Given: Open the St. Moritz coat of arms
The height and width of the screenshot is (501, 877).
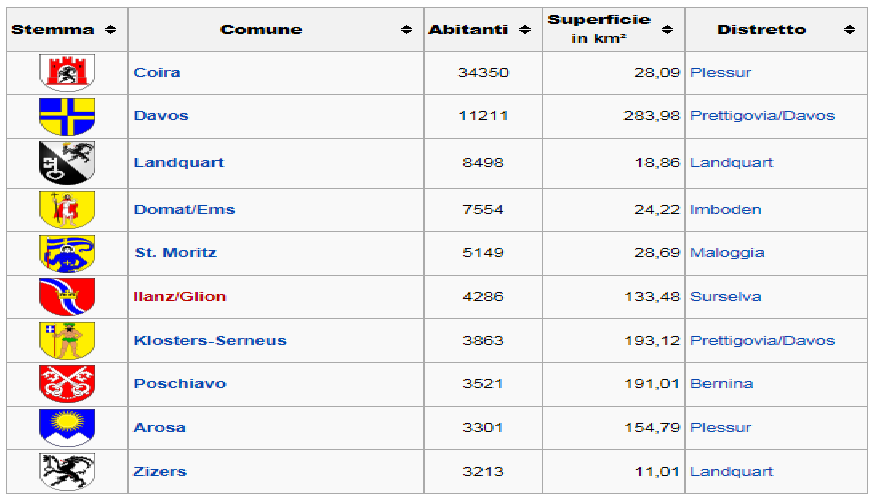Looking at the screenshot, I should 67,253.
